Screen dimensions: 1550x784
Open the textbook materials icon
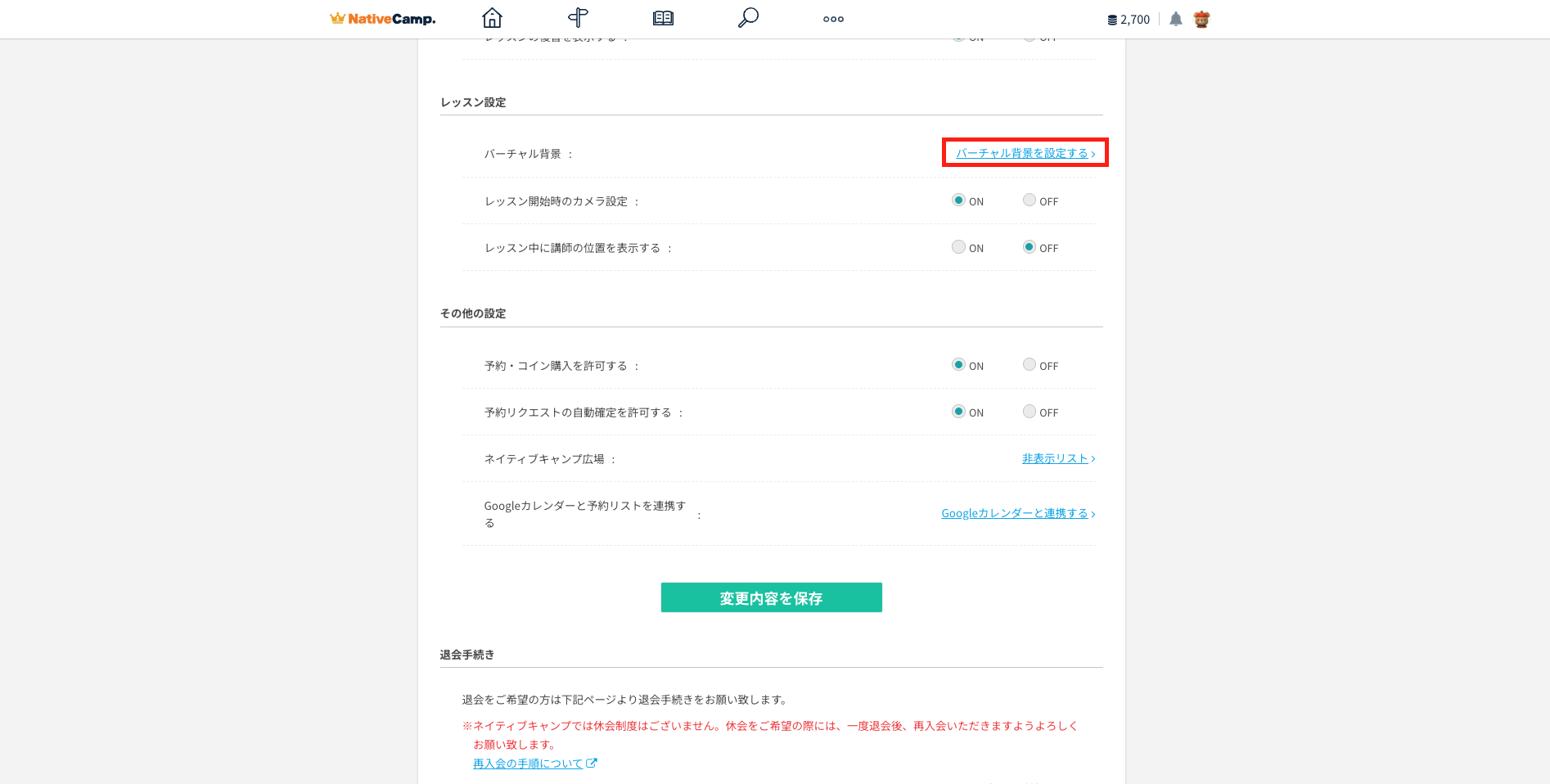click(663, 18)
